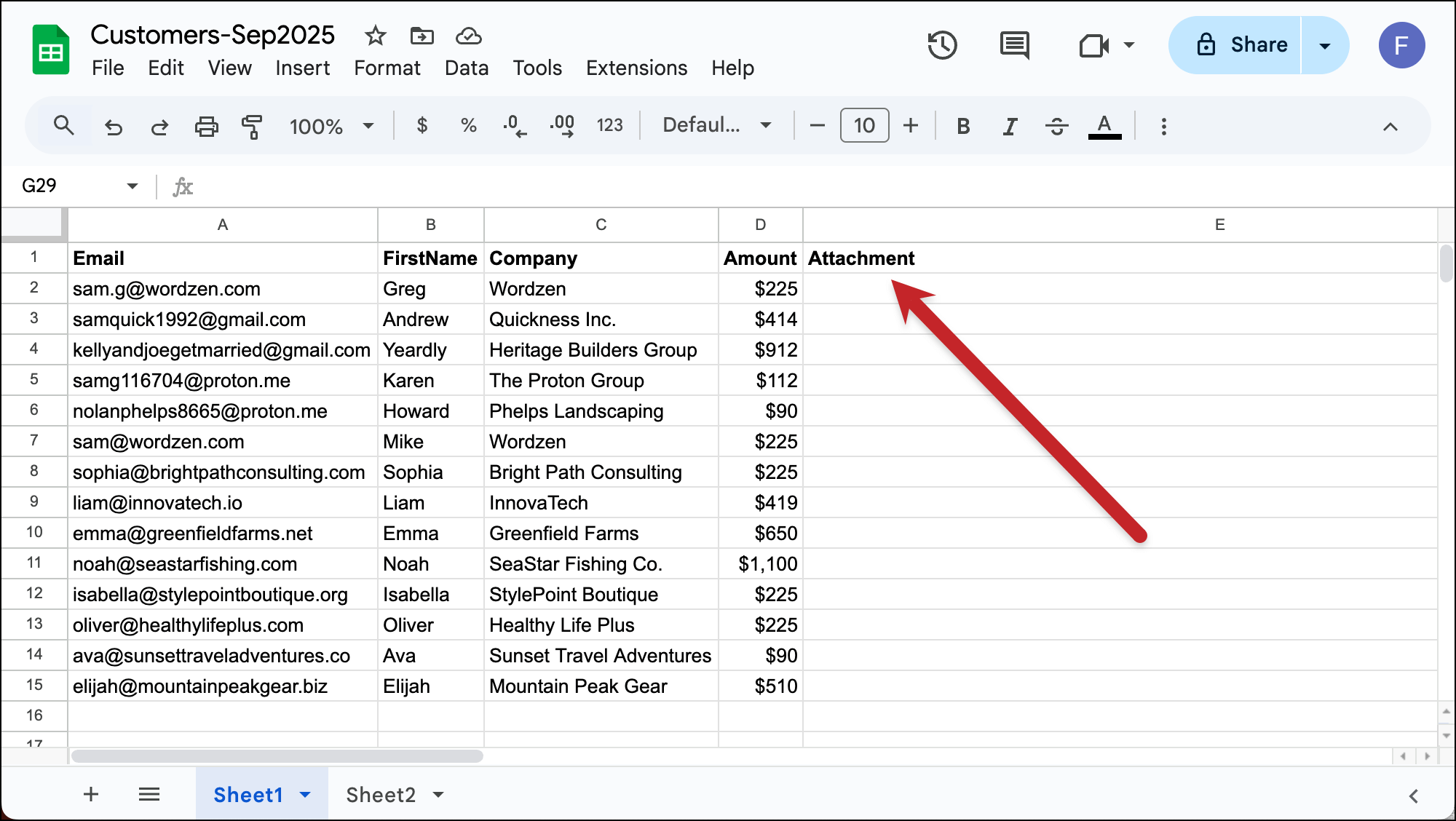The height and width of the screenshot is (821, 1456).
Task: Open the search icon in the toolbar
Action: point(64,125)
